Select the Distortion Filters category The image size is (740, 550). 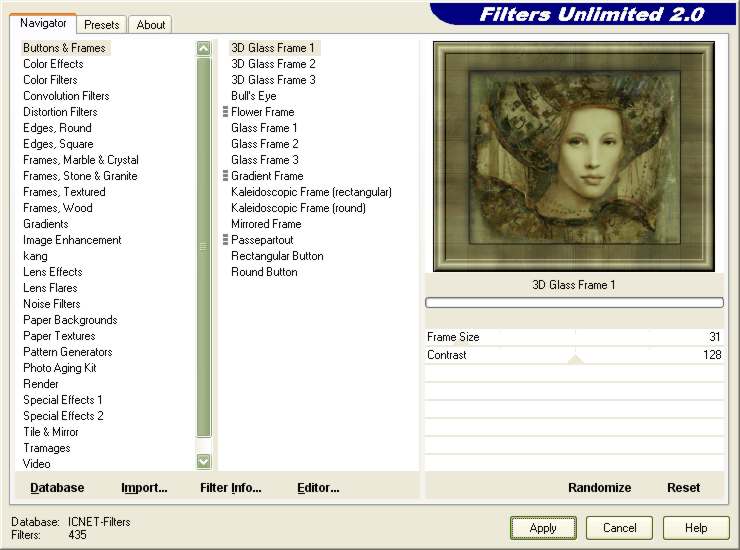60,112
